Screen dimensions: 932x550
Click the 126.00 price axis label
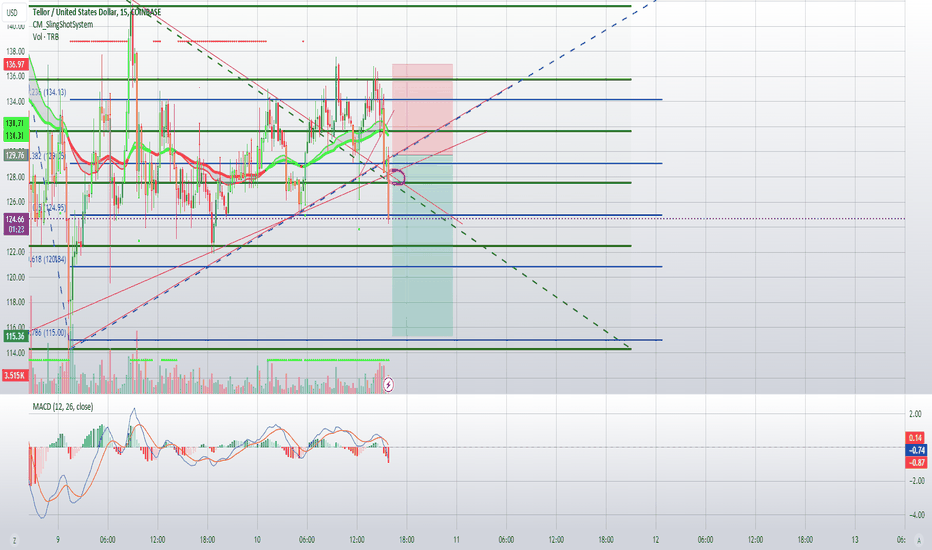click(15, 202)
